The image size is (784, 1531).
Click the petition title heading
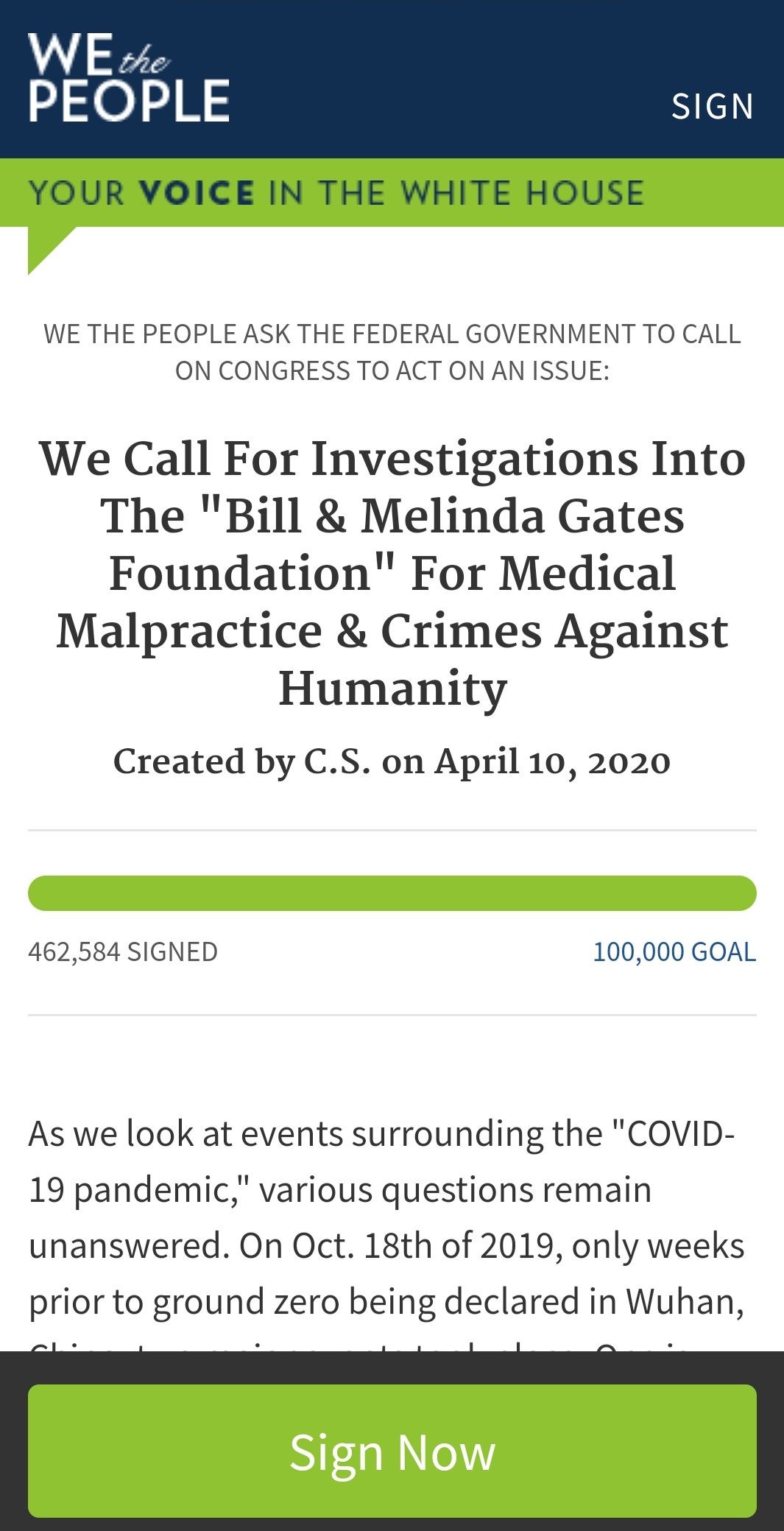(392, 573)
